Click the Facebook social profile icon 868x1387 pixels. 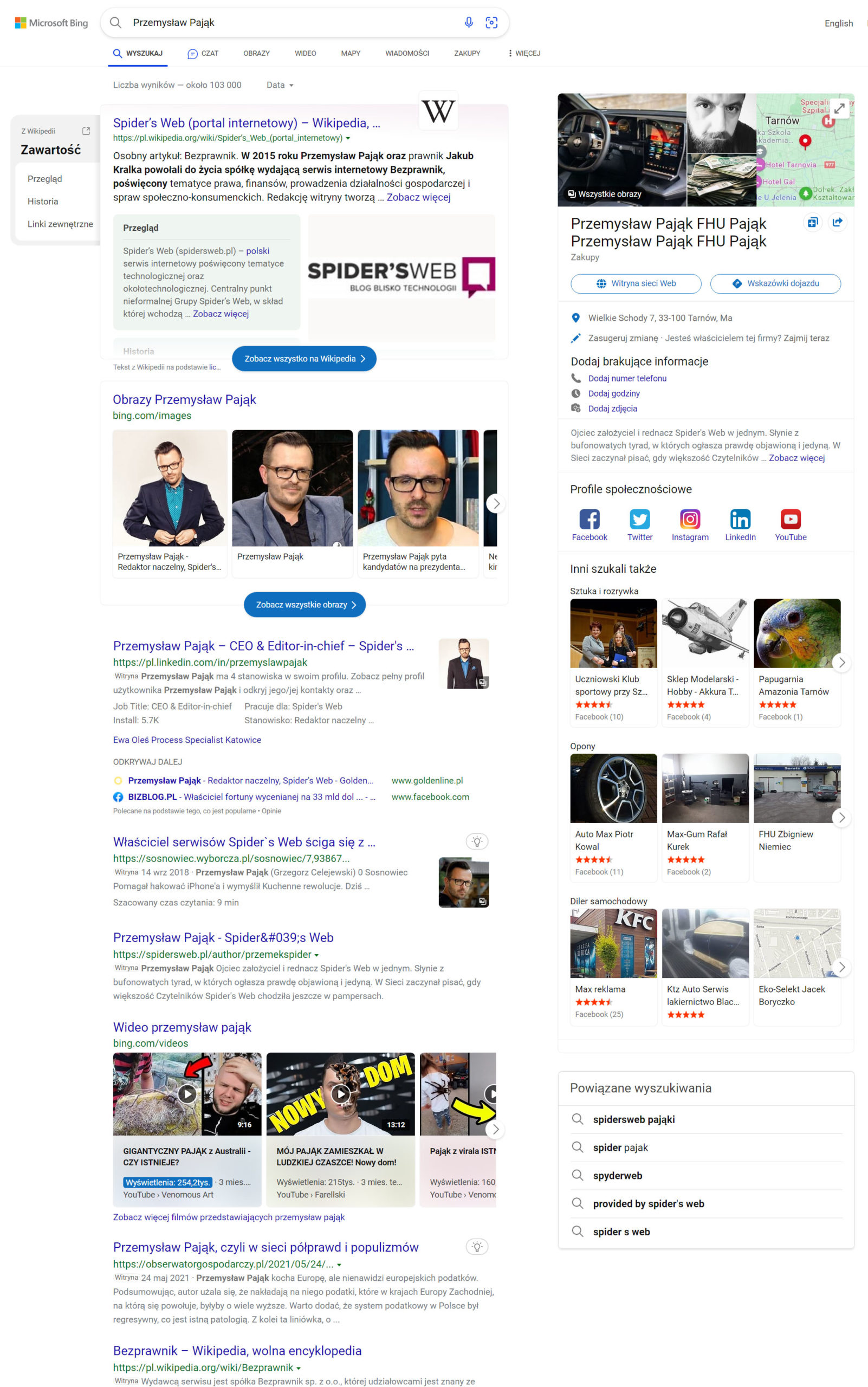pyautogui.click(x=589, y=519)
